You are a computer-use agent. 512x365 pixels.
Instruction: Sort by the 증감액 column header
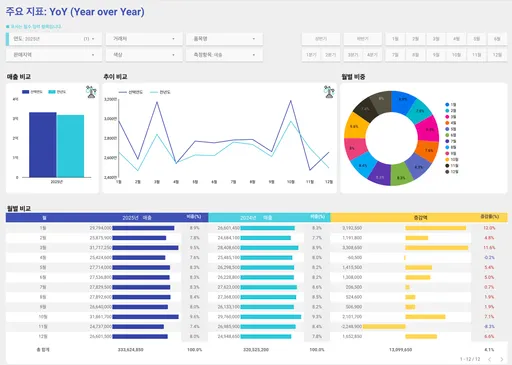[420, 218]
